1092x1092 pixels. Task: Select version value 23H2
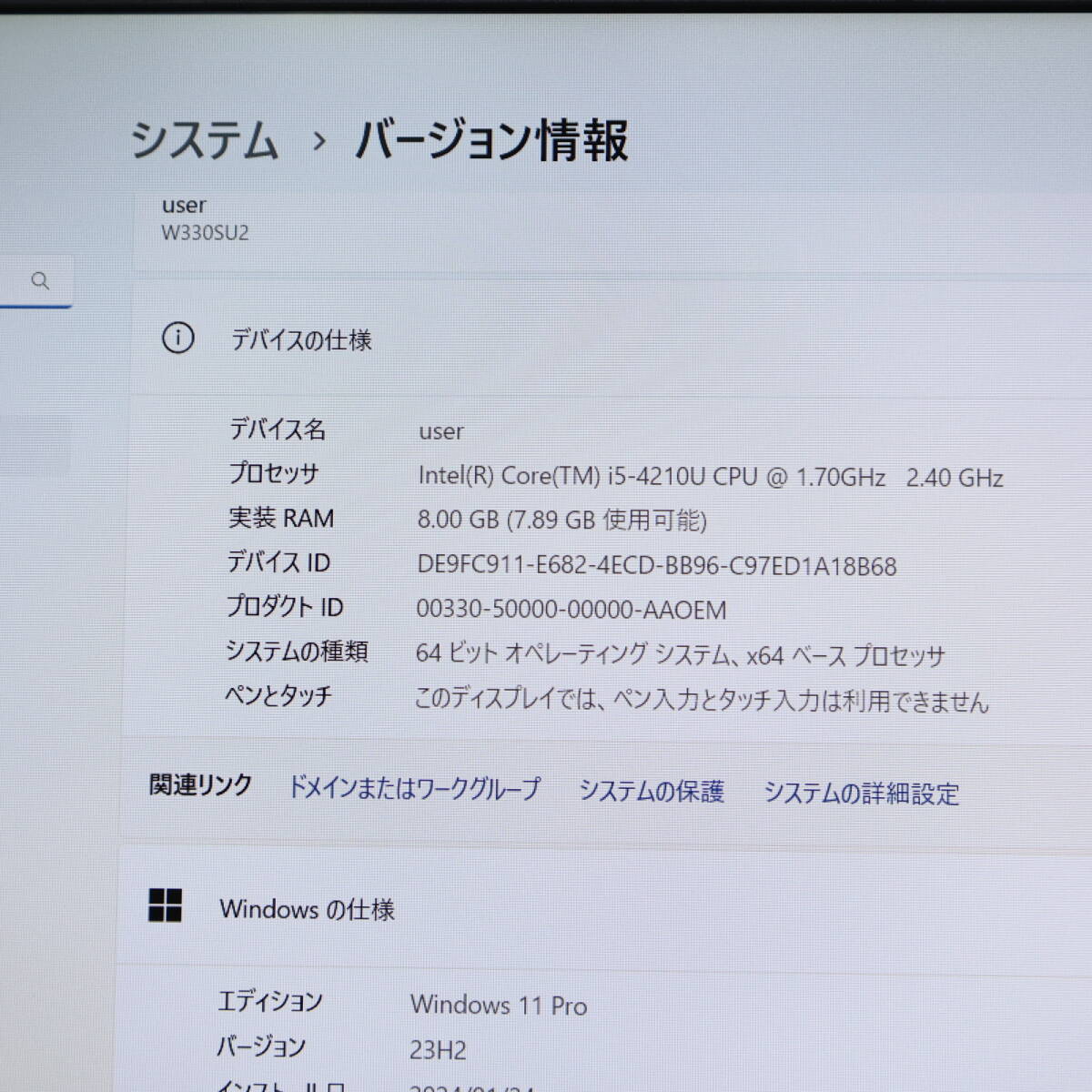[x=438, y=1050]
